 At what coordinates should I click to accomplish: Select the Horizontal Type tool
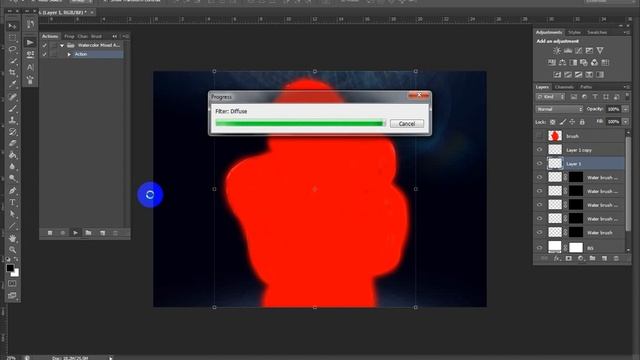point(12,202)
